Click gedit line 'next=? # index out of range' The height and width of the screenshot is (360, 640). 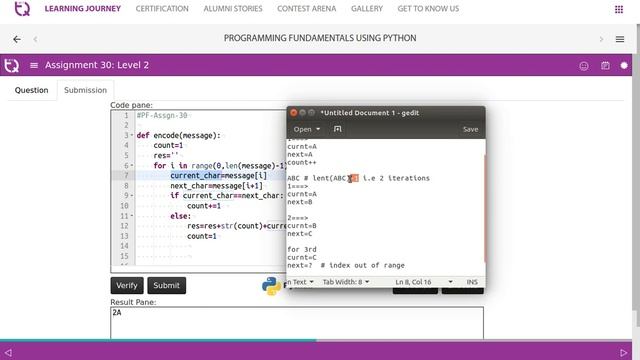pyautogui.click(x=346, y=265)
